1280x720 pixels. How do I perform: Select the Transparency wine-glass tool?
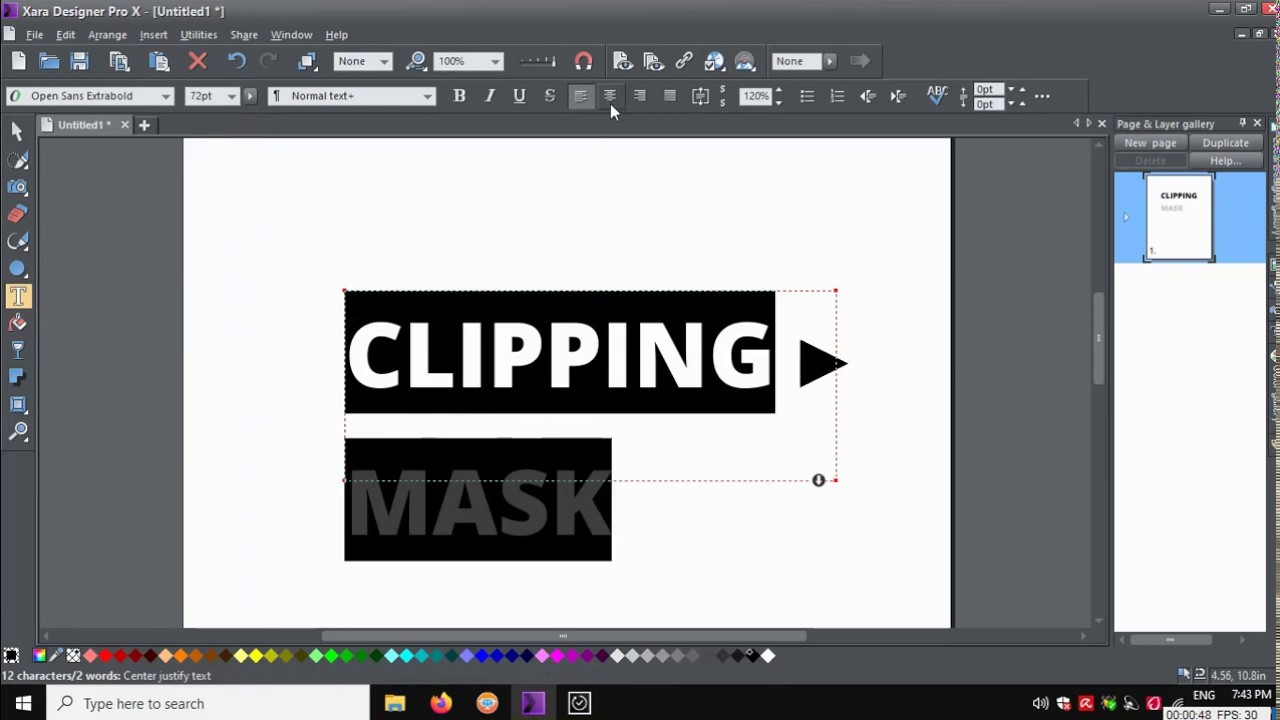coord(17,350)
